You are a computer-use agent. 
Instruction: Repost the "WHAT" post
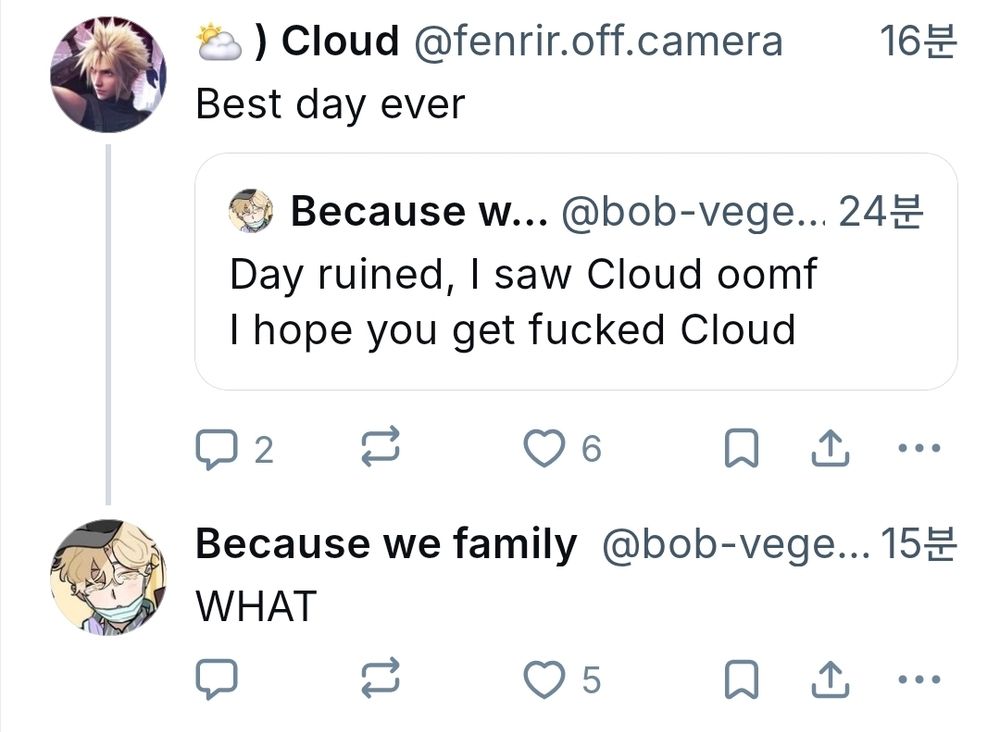pos(379,681)
